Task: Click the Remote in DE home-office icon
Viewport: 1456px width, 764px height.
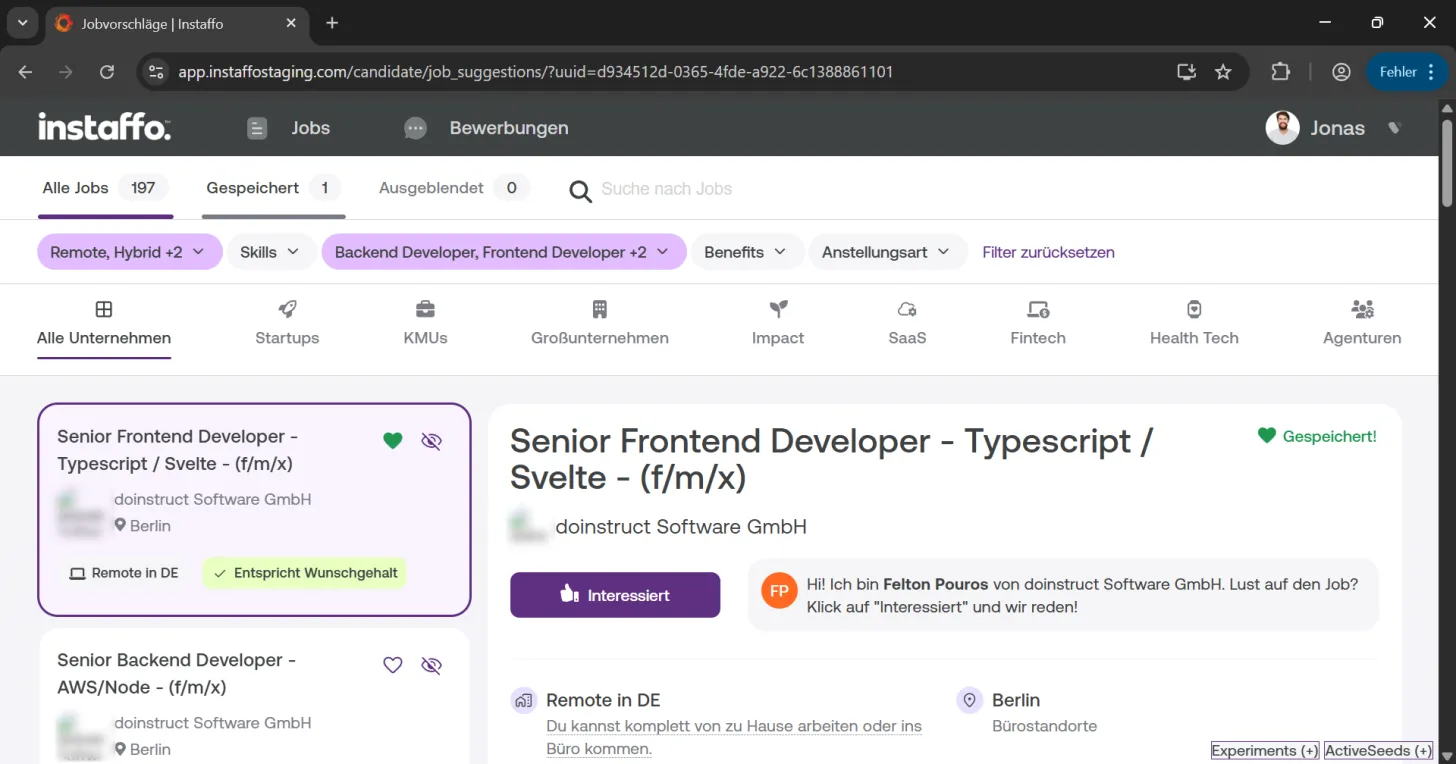Action: pyautogui.click(x=523, y=700)
